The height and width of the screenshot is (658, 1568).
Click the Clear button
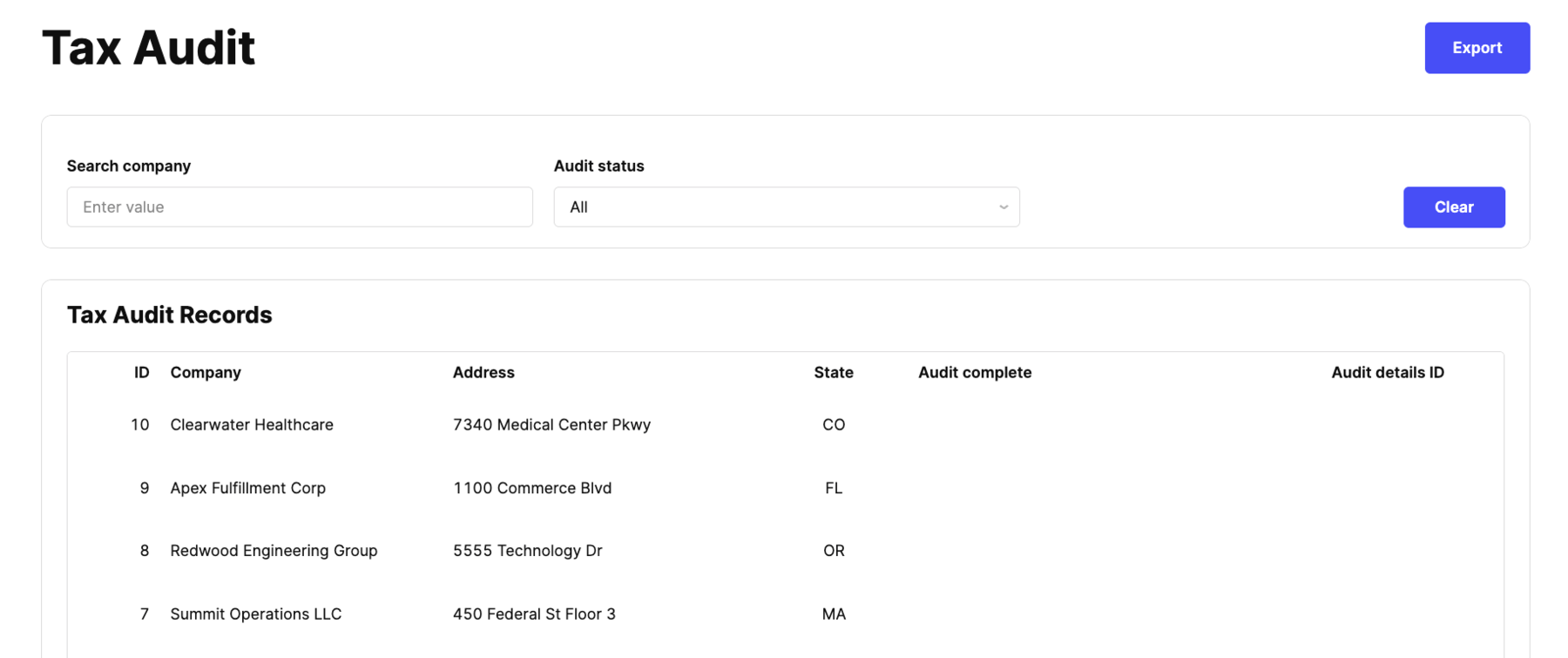click(x=1453, y=207)
